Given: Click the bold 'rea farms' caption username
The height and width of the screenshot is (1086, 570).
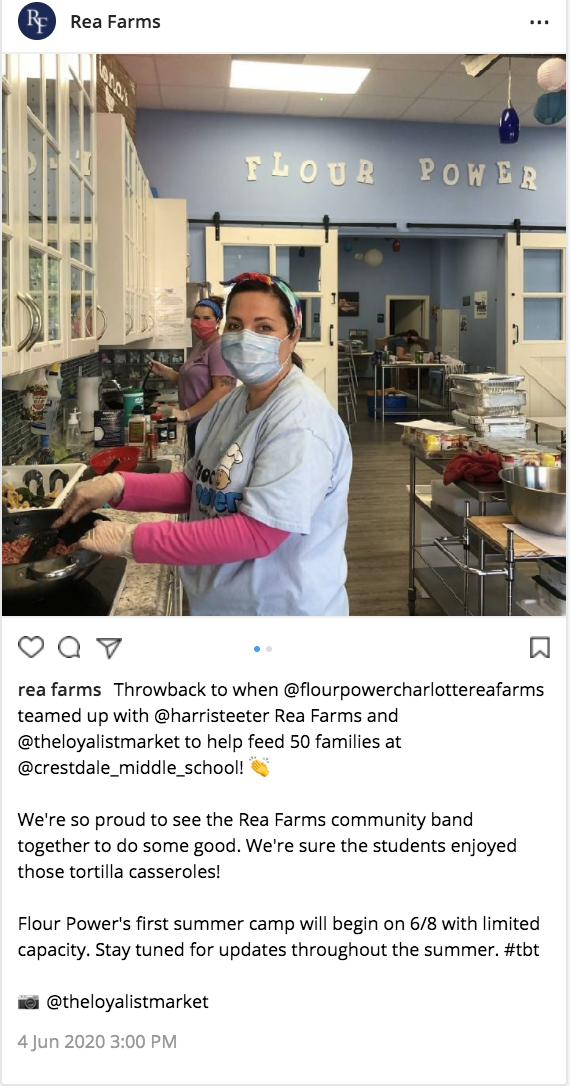Looking at the screenshot, I should point(60,690).
